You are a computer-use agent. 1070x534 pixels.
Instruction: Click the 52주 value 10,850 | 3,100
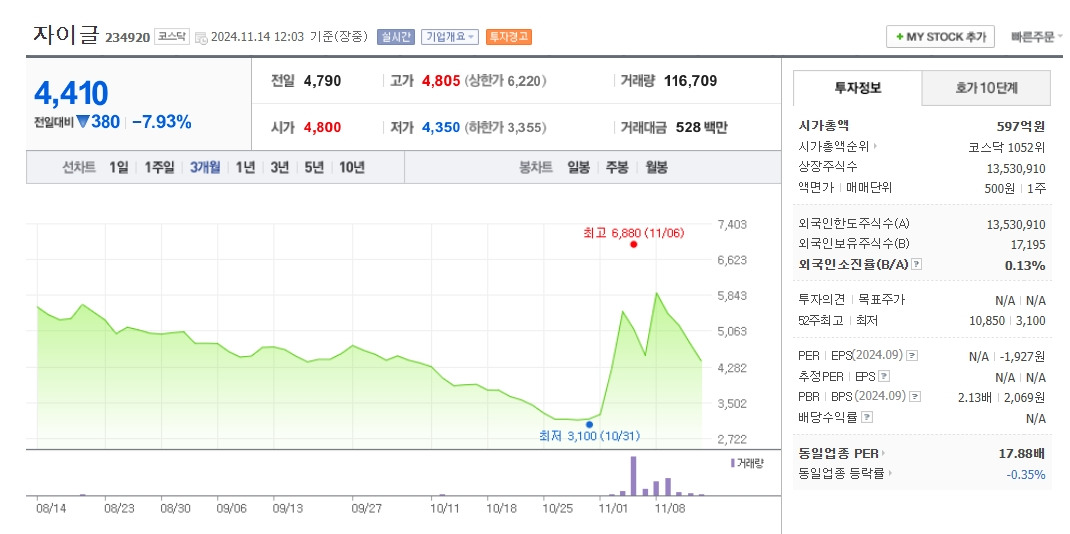tap(1007, 321)
